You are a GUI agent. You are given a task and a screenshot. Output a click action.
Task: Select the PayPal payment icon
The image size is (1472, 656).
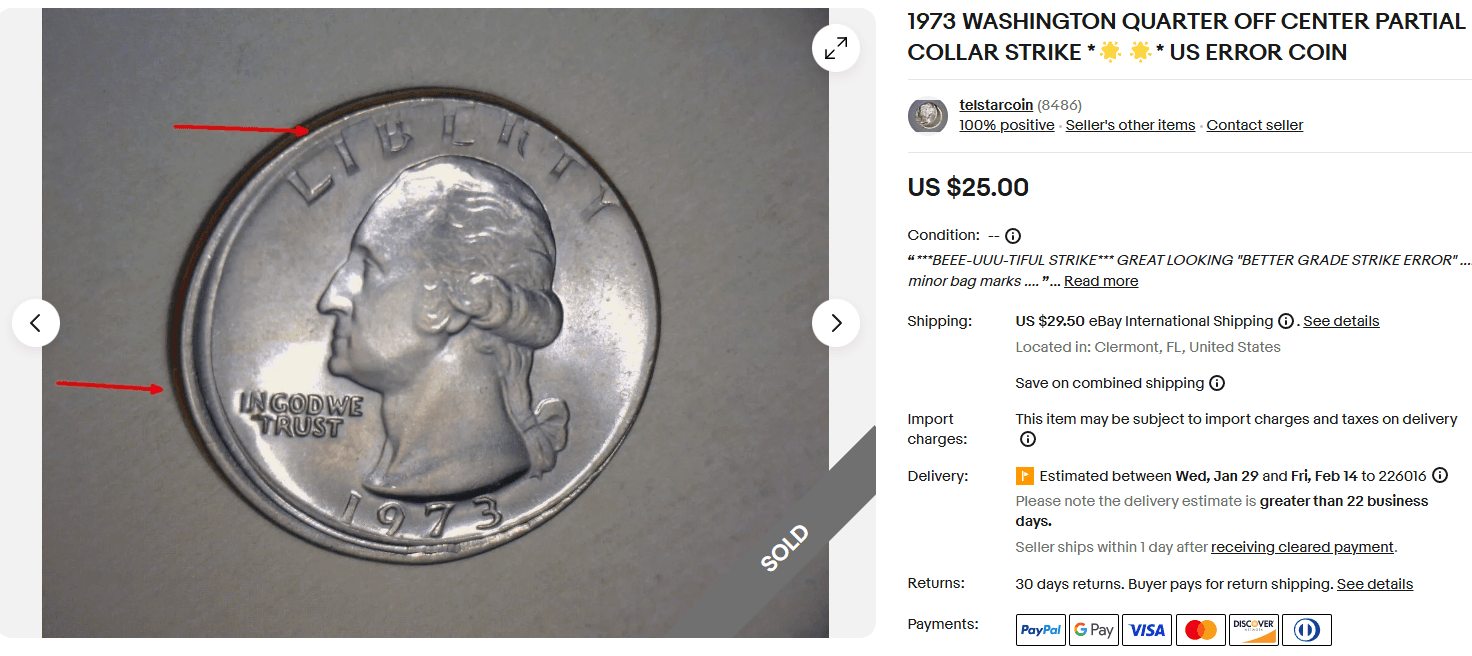click(x=1040, y=629)
